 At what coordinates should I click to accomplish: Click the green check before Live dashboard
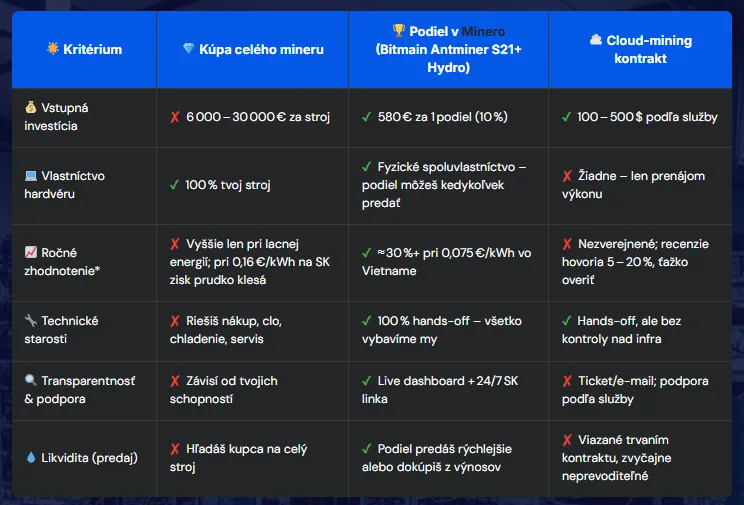(x=367, y=381)
